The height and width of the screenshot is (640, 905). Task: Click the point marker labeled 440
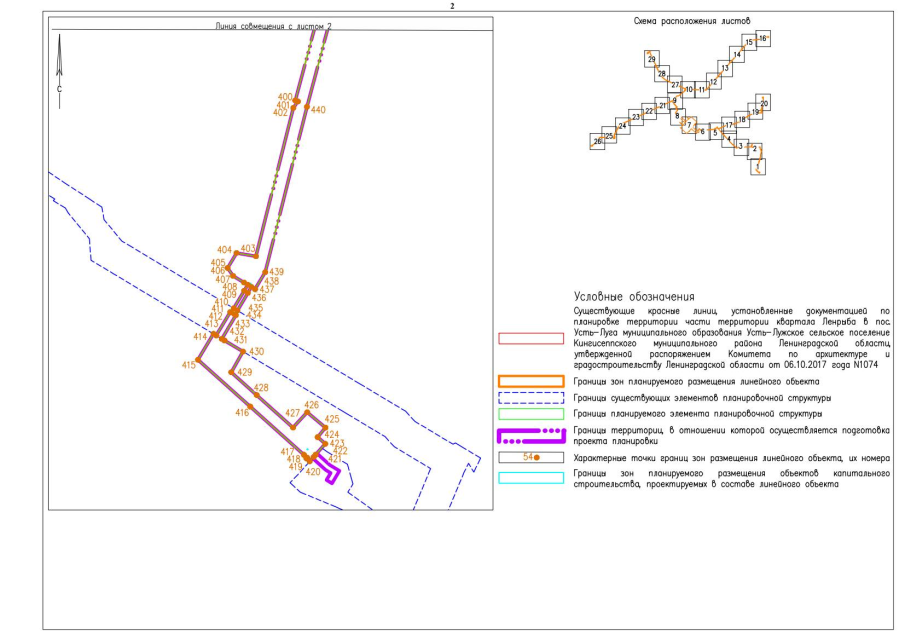pos(307,107)
